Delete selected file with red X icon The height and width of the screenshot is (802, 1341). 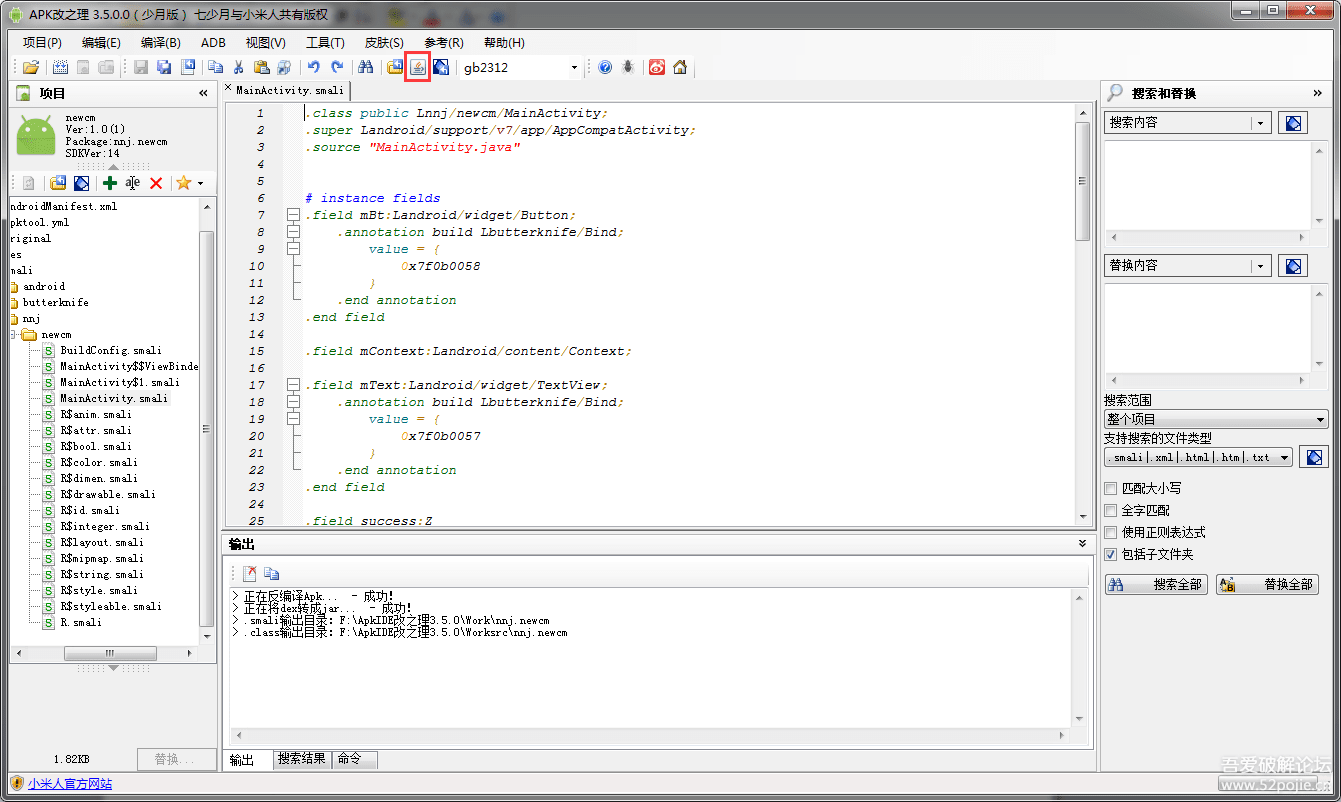156,183
